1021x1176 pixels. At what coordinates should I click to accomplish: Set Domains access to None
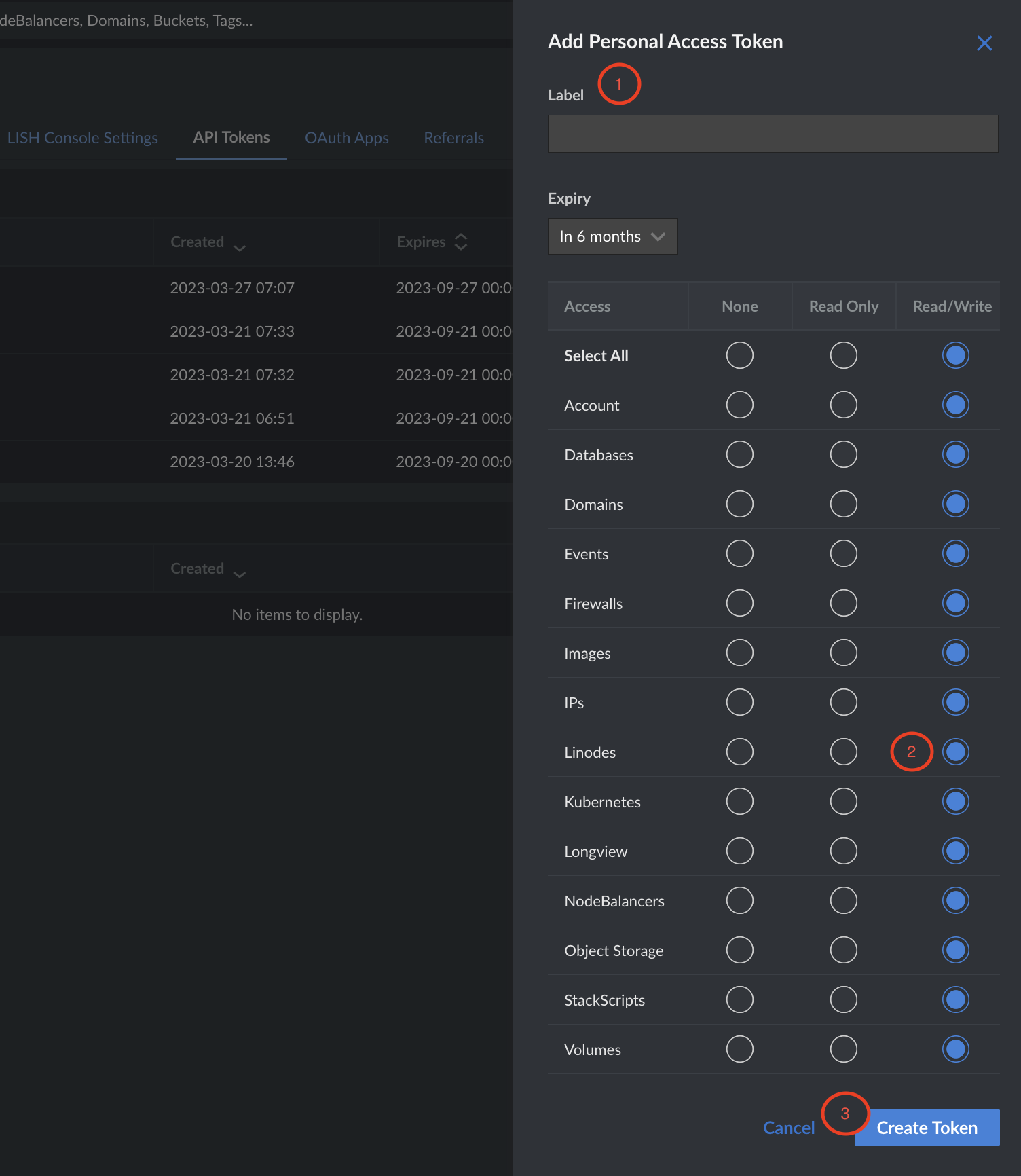pos(739,504)
